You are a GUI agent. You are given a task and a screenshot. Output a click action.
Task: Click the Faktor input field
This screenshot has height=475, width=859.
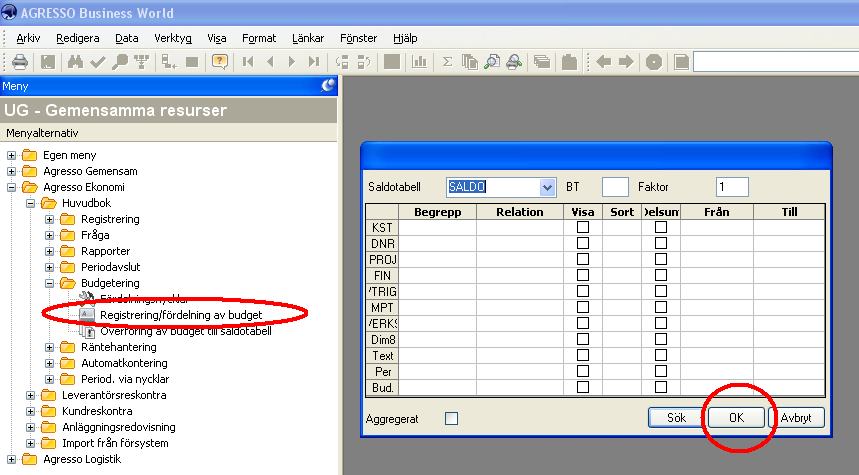(x=732, y=187)
